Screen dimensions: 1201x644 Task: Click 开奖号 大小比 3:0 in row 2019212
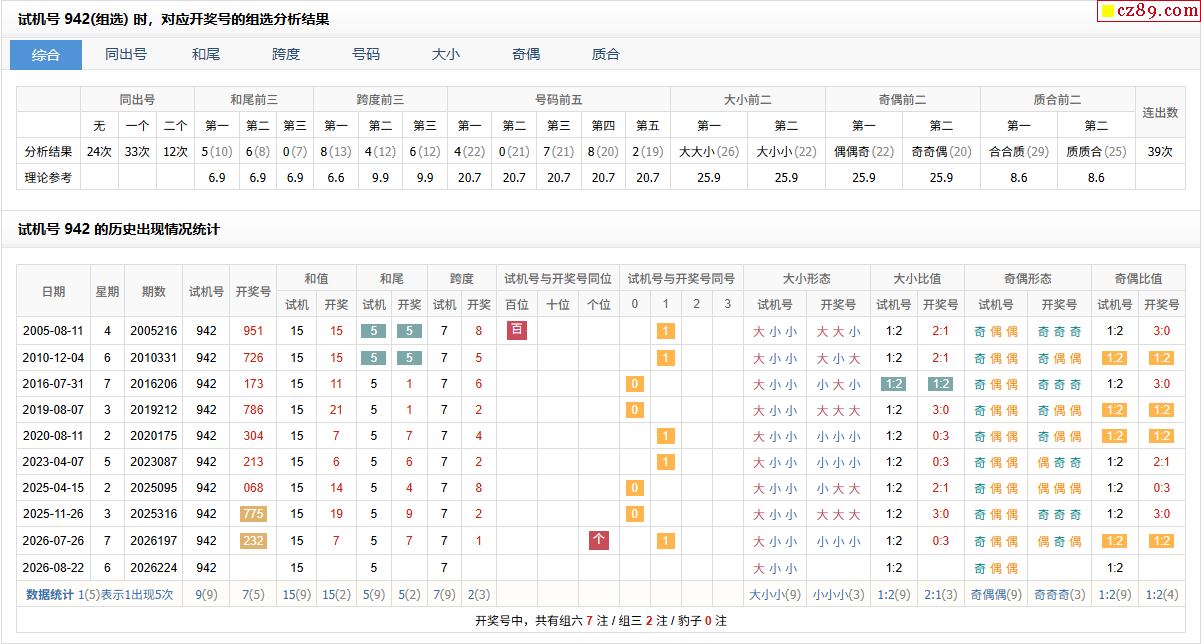(x=941, y=410)
